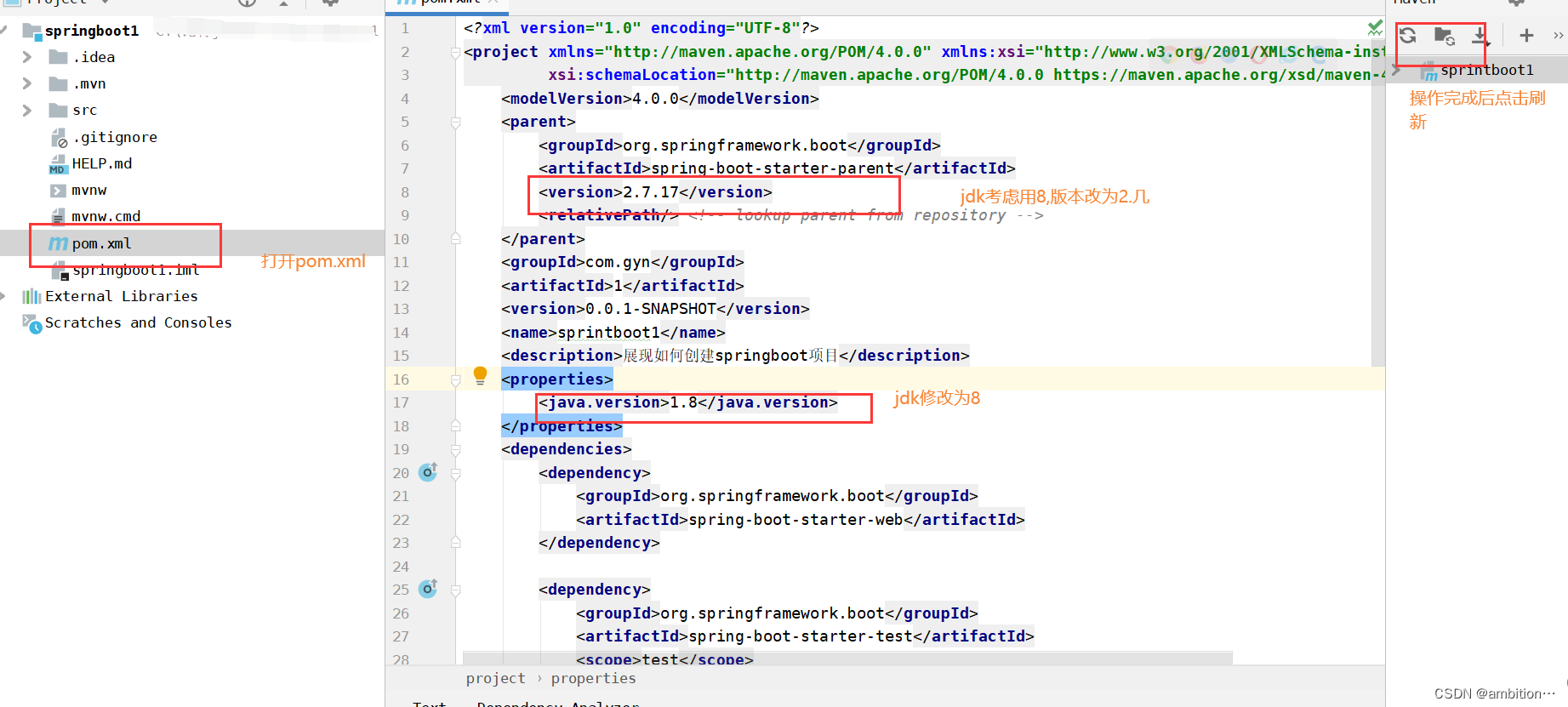The image size is (1568, 707).
Task: Click '<scope>test</scope>' on line 28
Action: (664, 659)
